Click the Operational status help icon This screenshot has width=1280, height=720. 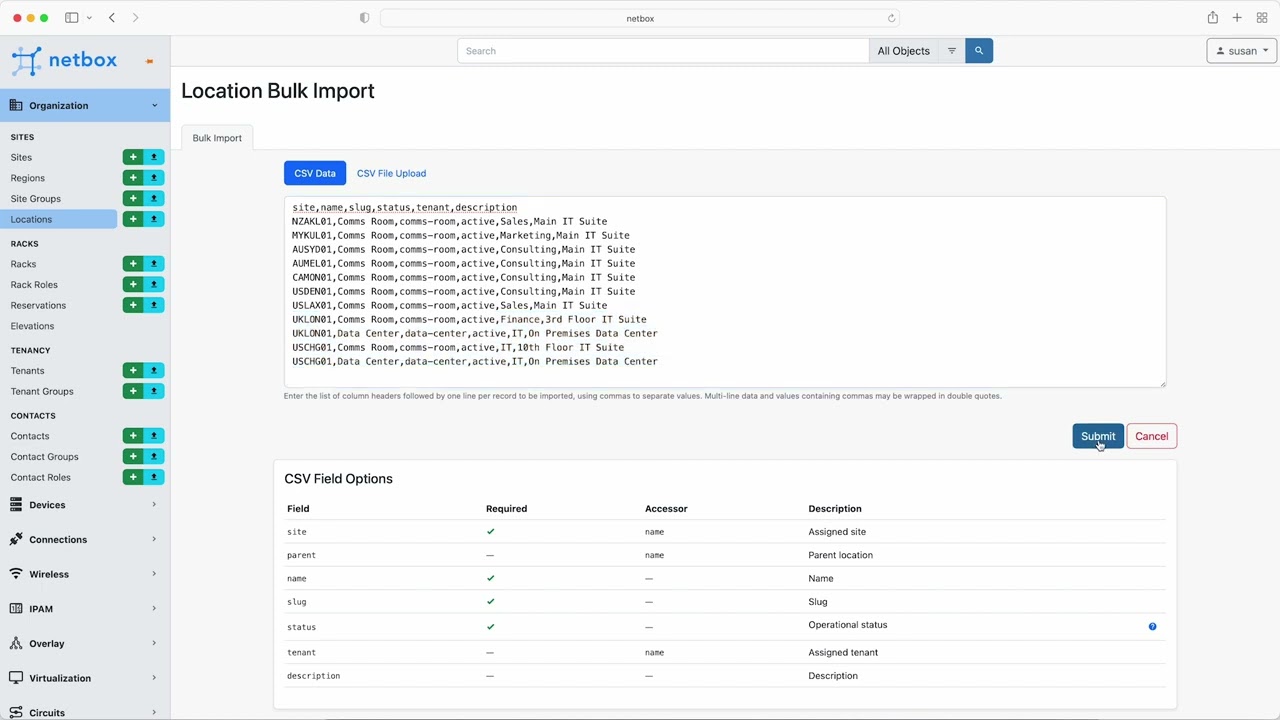point(1152,627)
